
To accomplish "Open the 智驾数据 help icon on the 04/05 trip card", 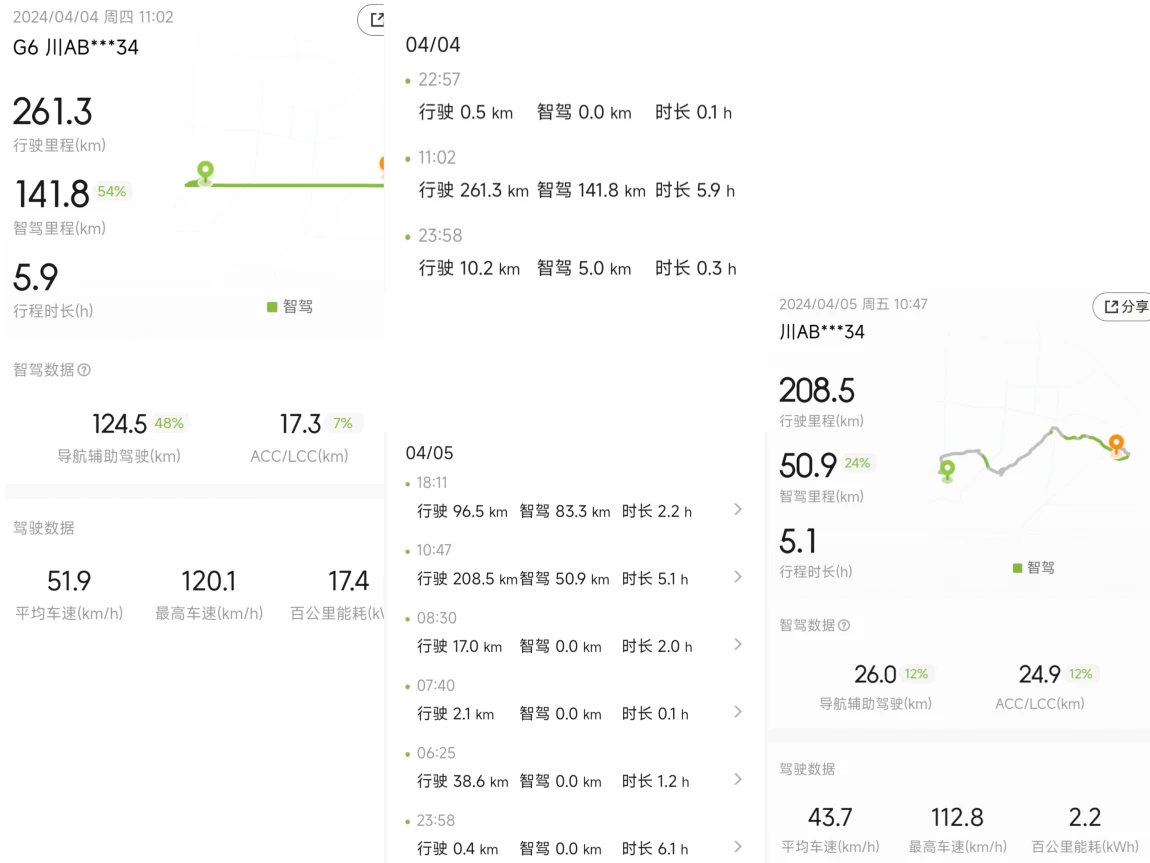I will click(x=844, y=625).
